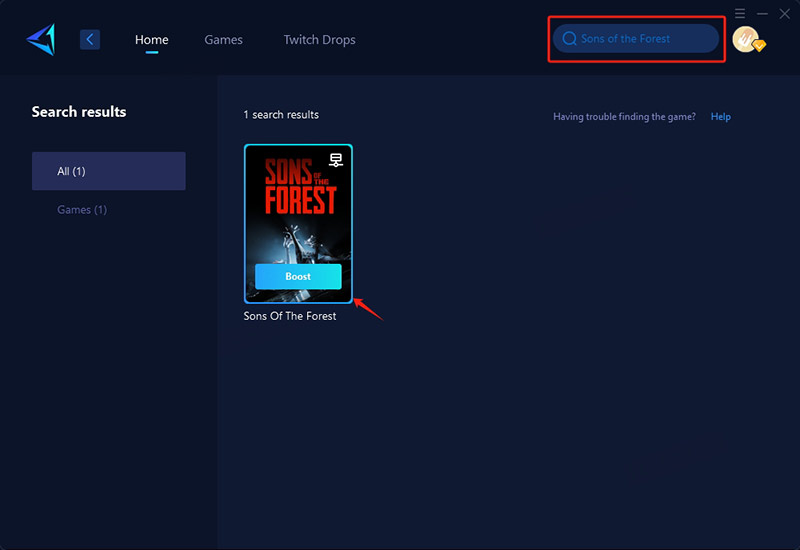This screenshot has width=800, height=550.
Task: Click the server icon on game card
Action: pos(336,160)
